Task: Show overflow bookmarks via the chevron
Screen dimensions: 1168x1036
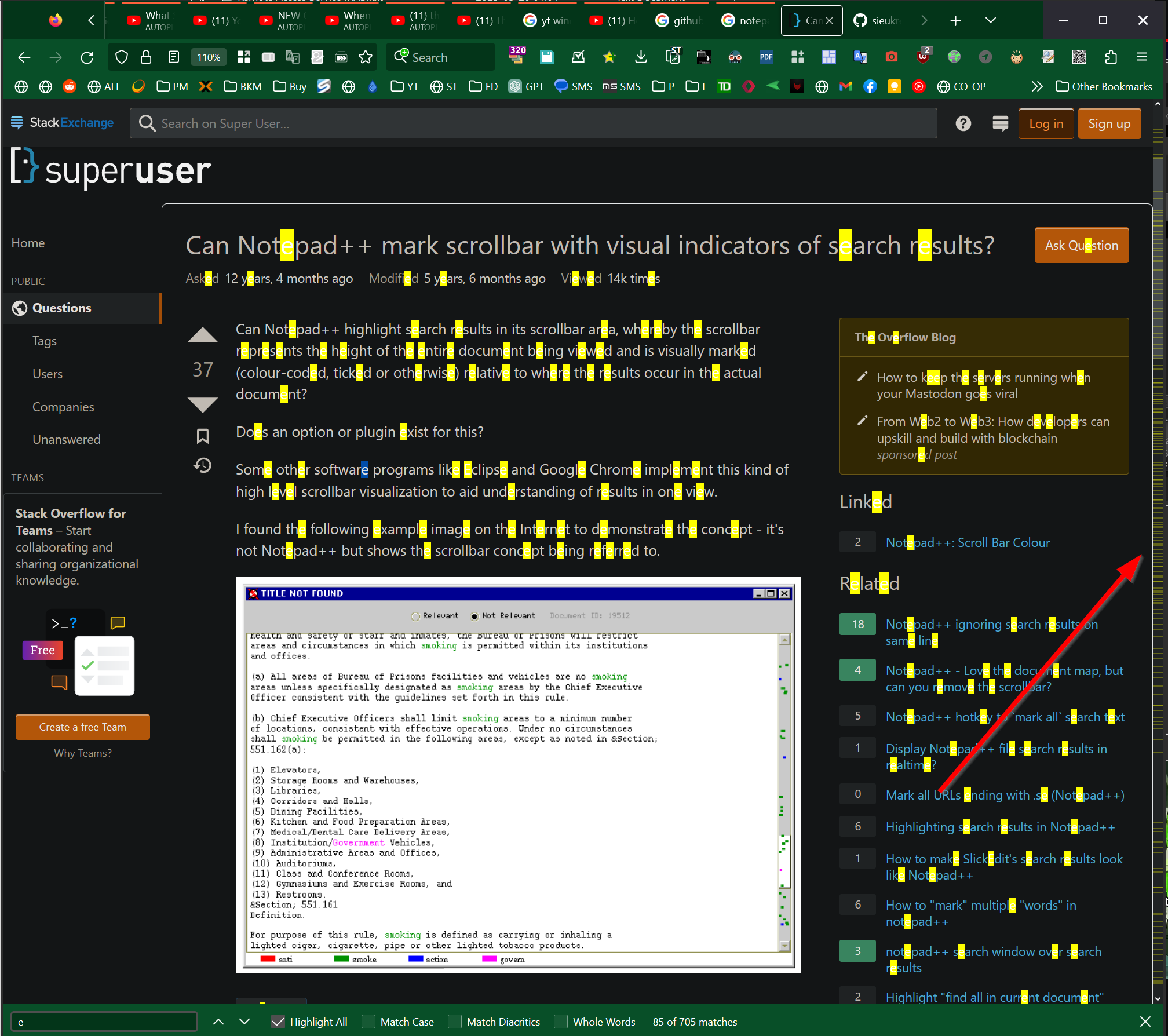Action: click(1036, 86)
